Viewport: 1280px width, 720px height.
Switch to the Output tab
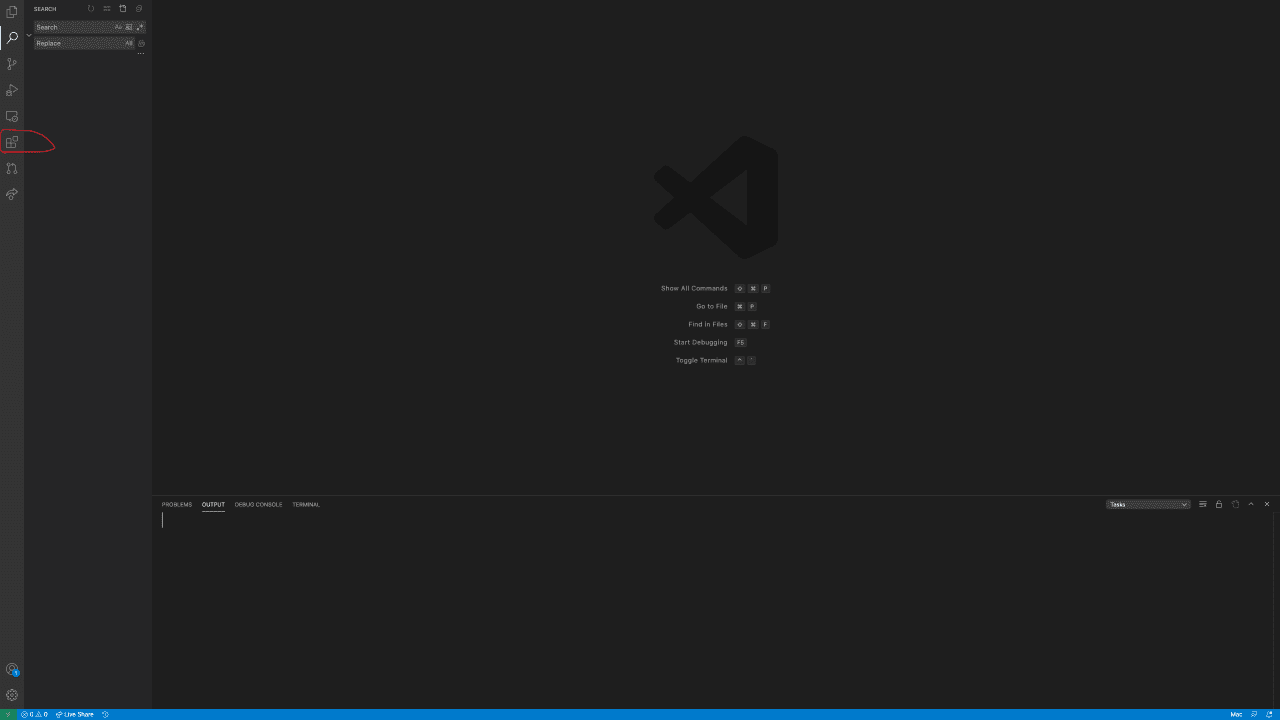[x=213, y=504]
